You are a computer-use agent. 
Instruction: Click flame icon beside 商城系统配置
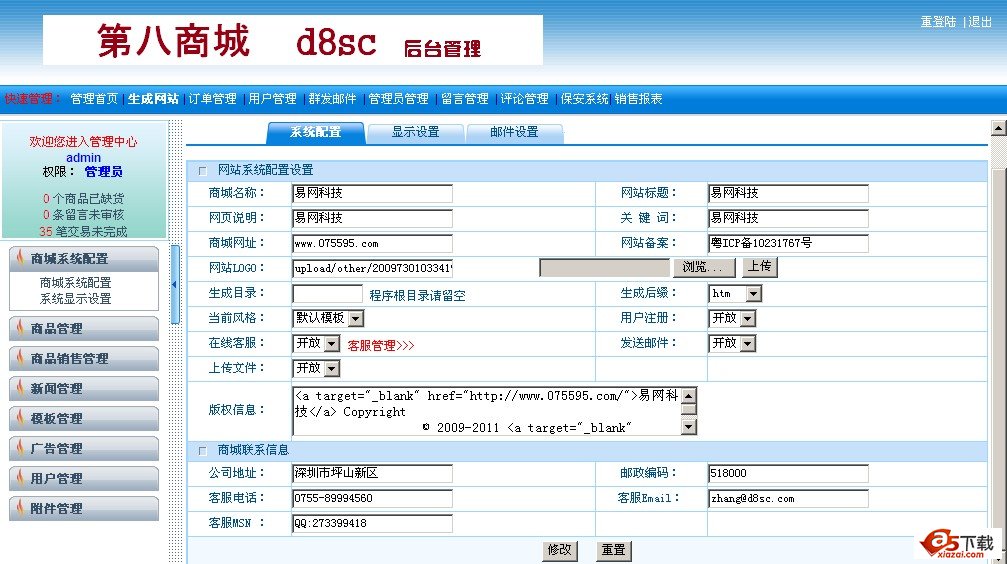coord(20,258)
